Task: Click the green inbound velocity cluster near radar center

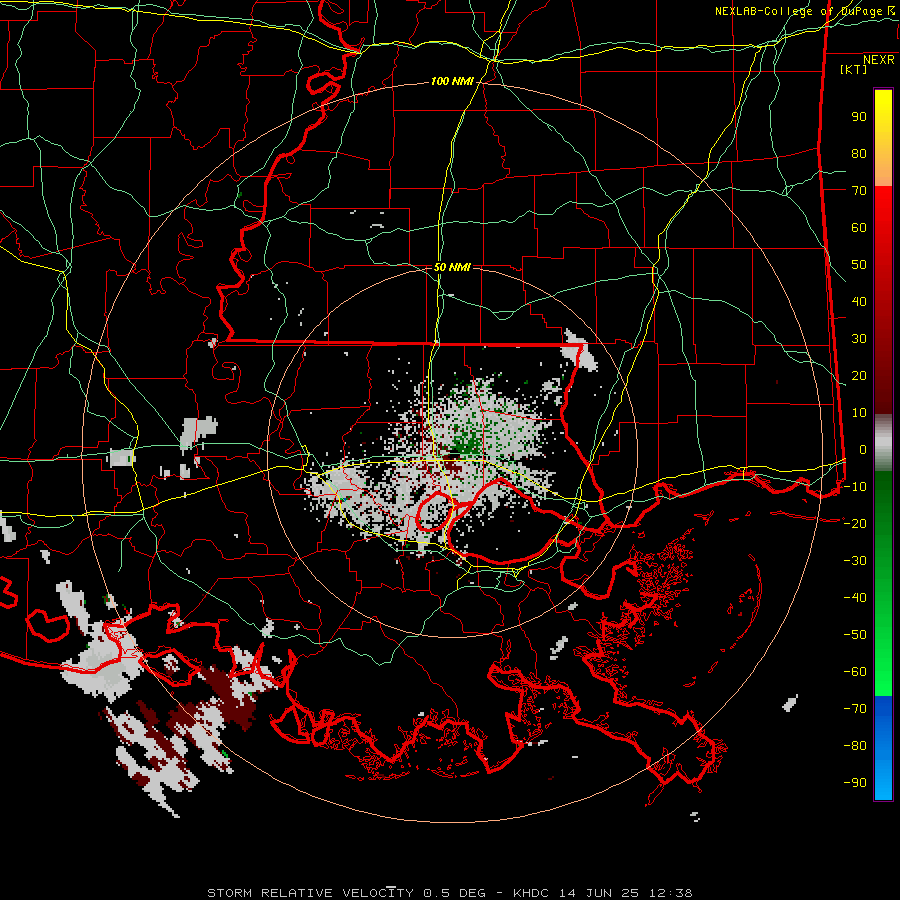Action: (466, 443)
